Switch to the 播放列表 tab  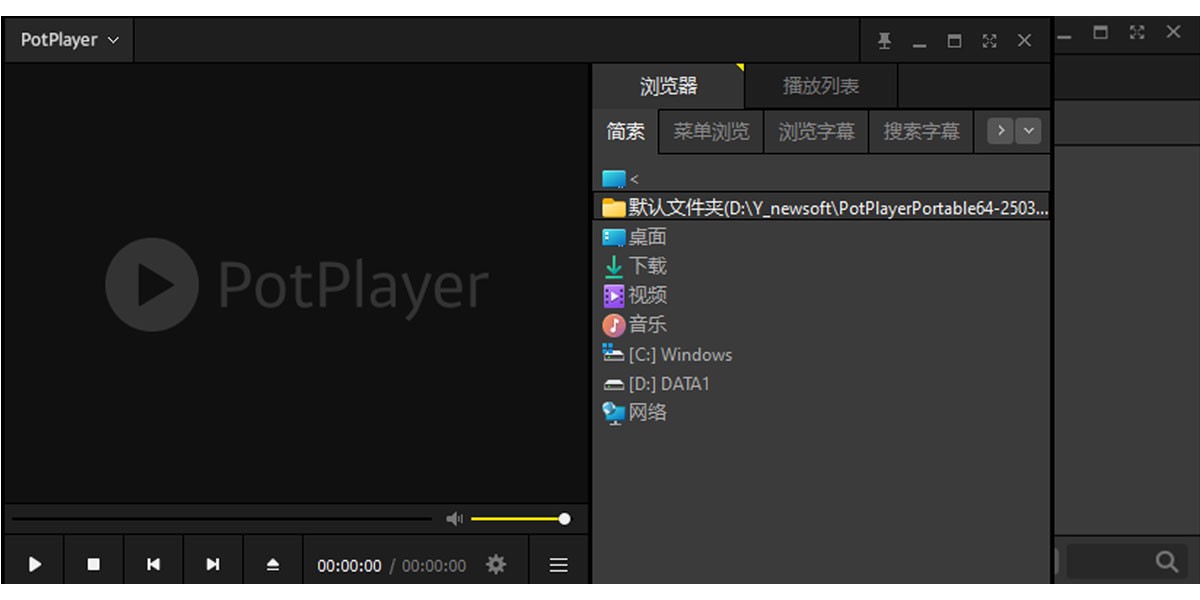pos(820,86)
